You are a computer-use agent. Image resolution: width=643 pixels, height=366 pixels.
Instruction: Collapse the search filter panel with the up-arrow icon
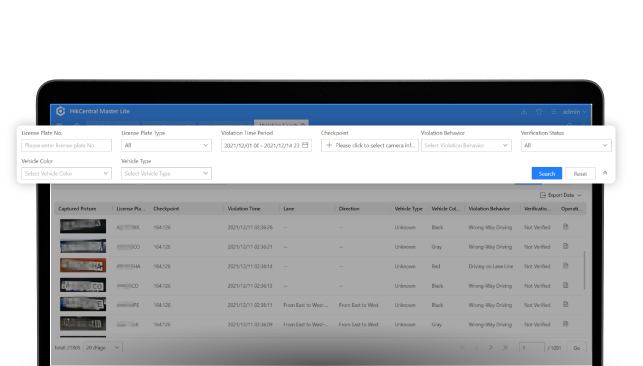tap(605, 173)
